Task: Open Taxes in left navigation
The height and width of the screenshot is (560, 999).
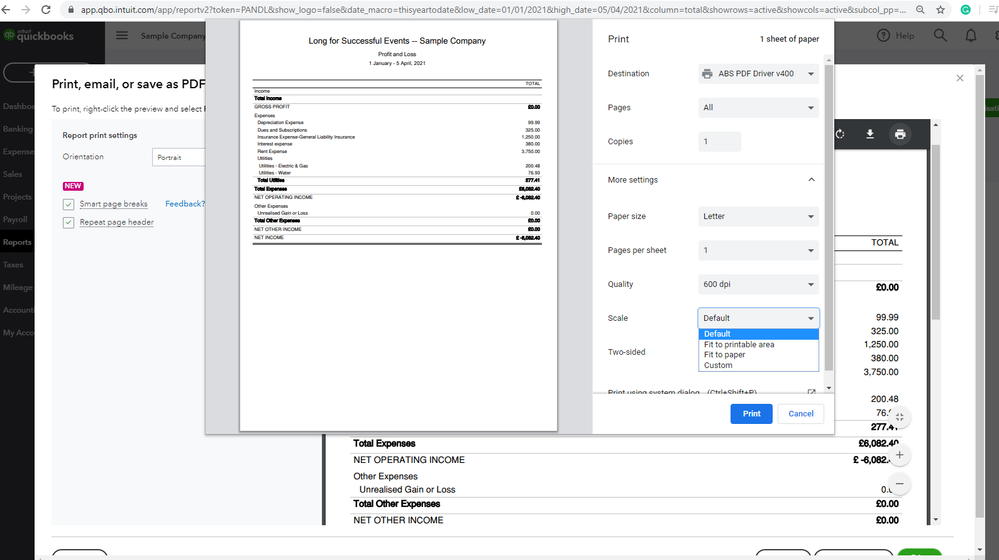Action: pos(13,264)
